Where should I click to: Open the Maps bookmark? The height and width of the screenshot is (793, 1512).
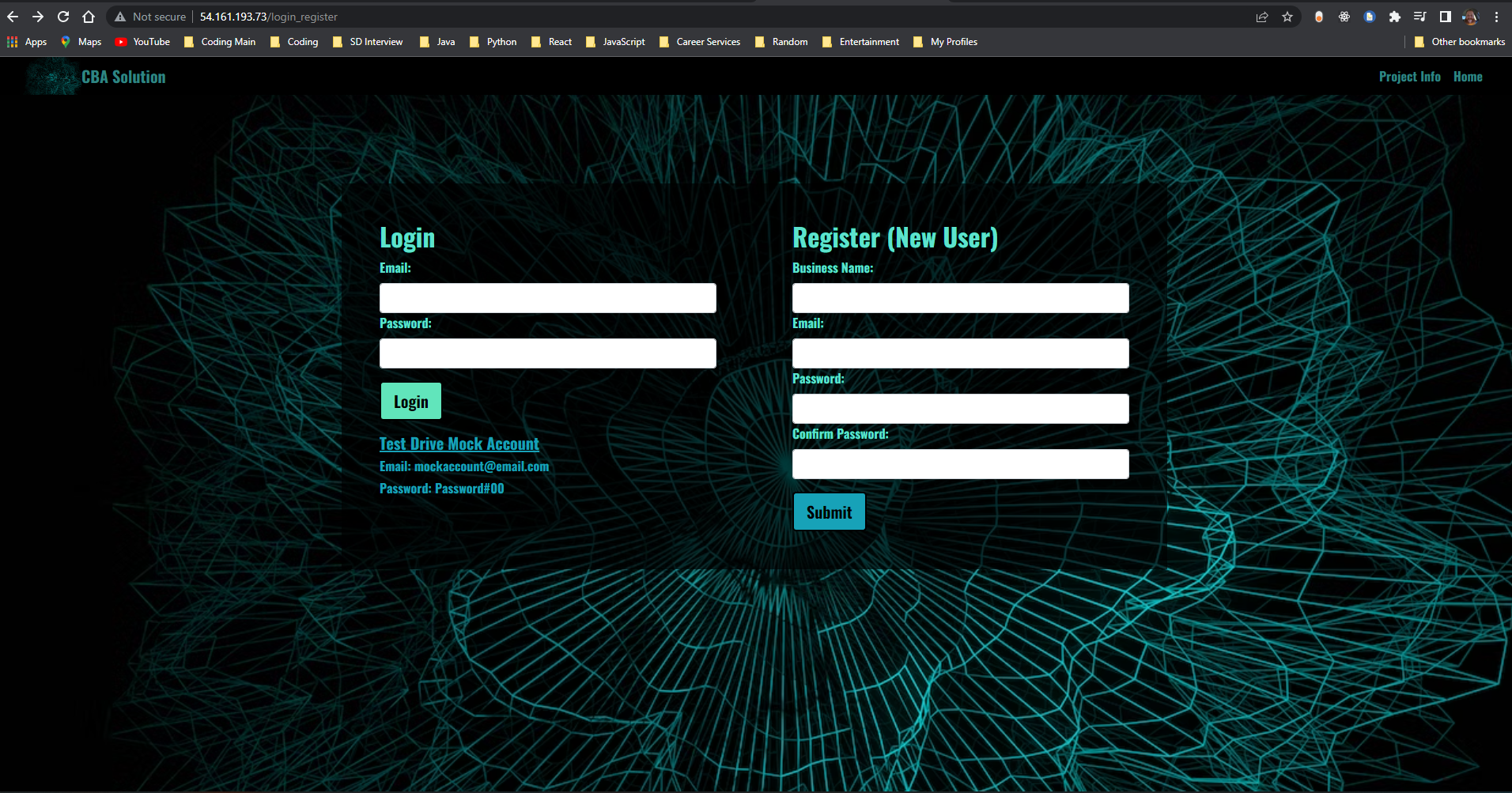point(81,42)
